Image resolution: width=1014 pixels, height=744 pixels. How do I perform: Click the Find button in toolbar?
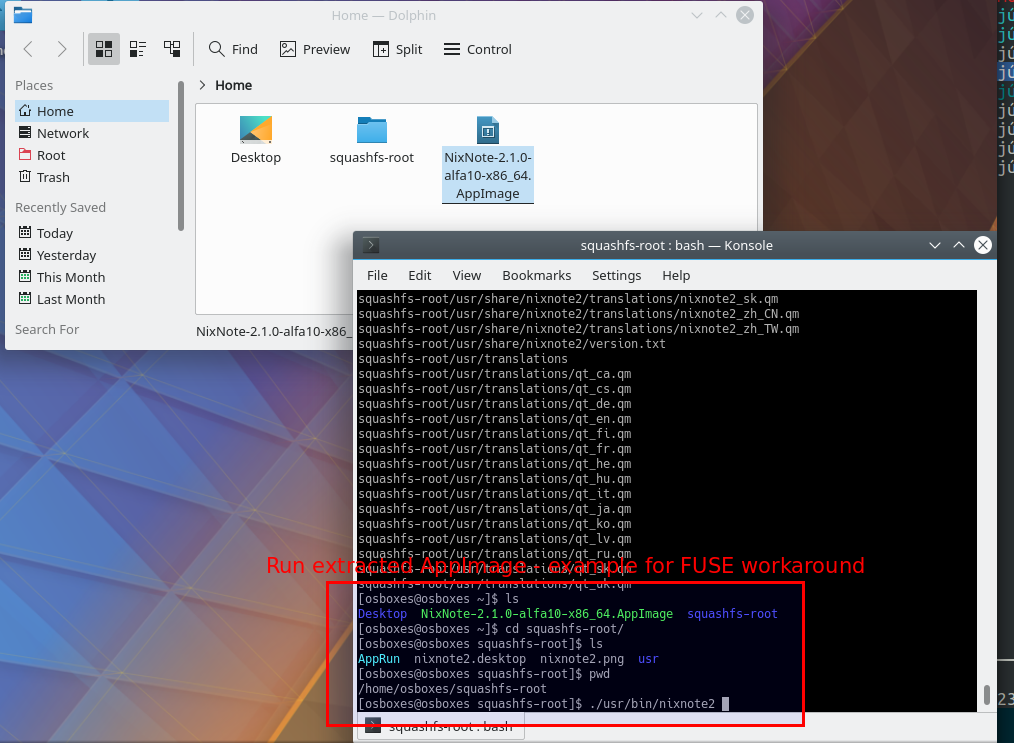pos(233,49)
